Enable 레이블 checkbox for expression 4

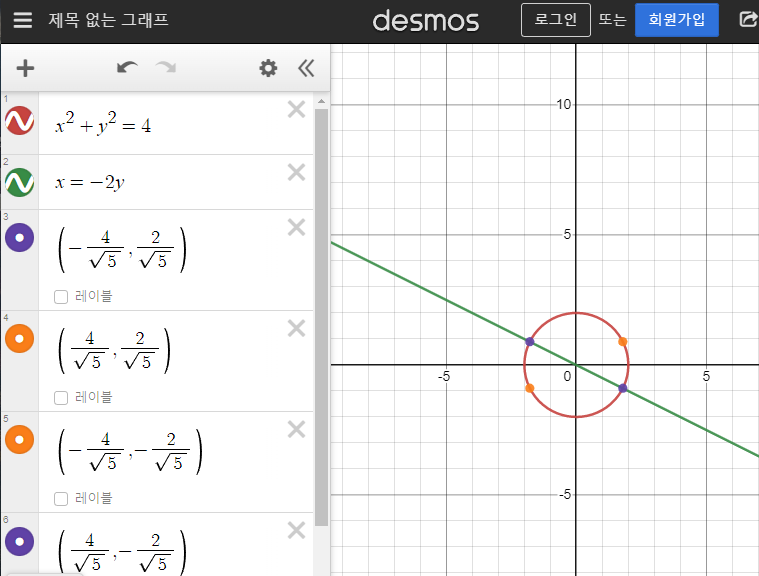(61, 398)
